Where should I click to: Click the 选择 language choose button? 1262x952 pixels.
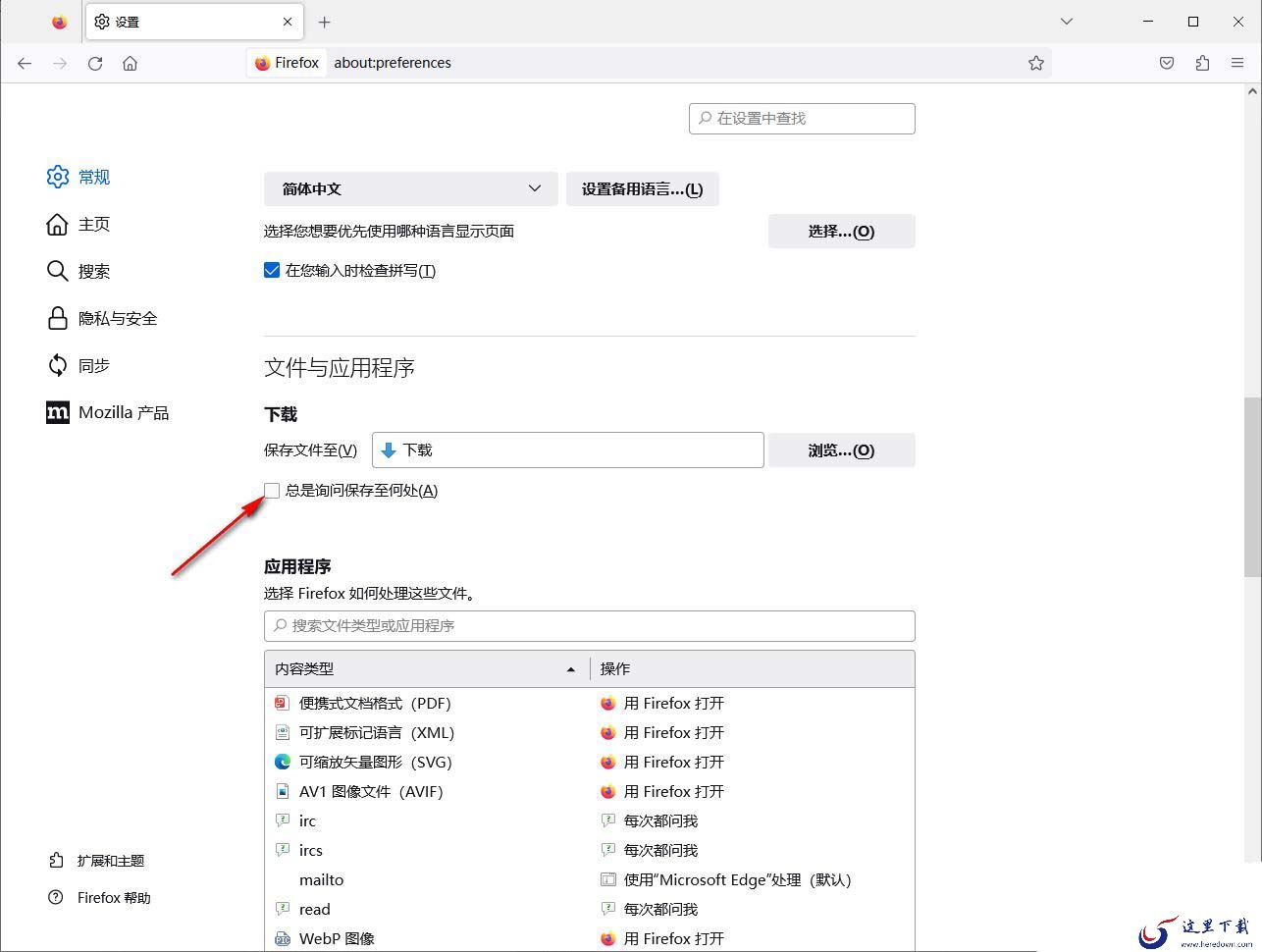coord(841,232)
